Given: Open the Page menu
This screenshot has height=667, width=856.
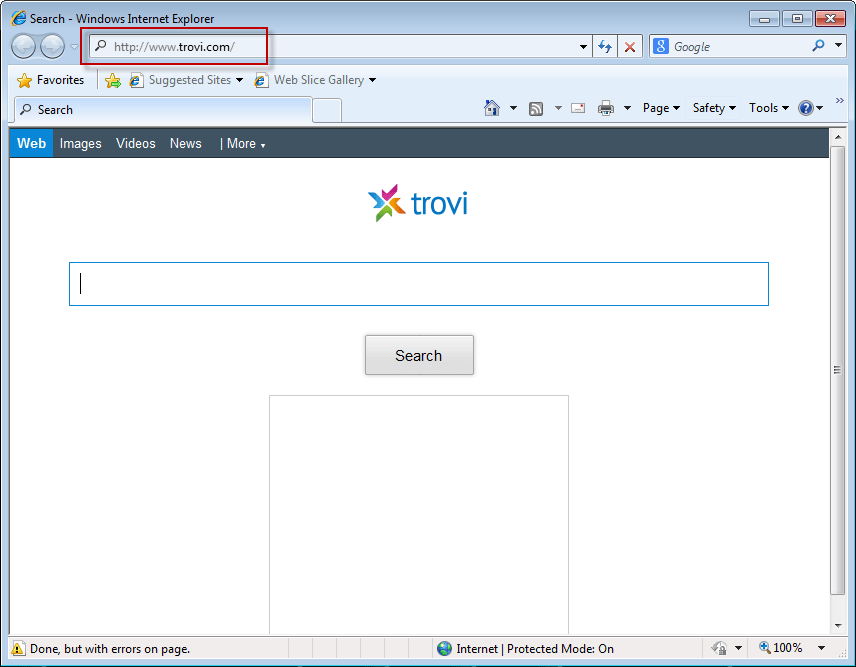Looking at the screenshot, I should click(x=661, y=108).
